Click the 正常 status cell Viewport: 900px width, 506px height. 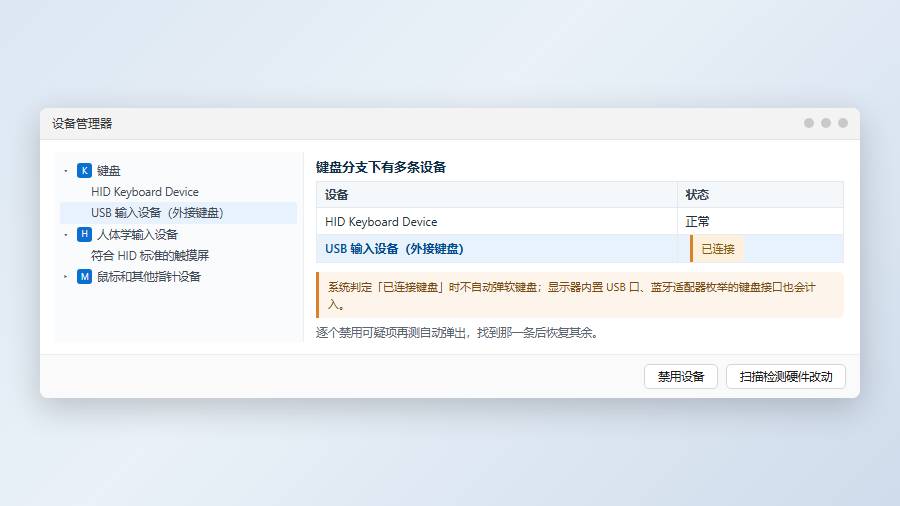click(761, 221)
